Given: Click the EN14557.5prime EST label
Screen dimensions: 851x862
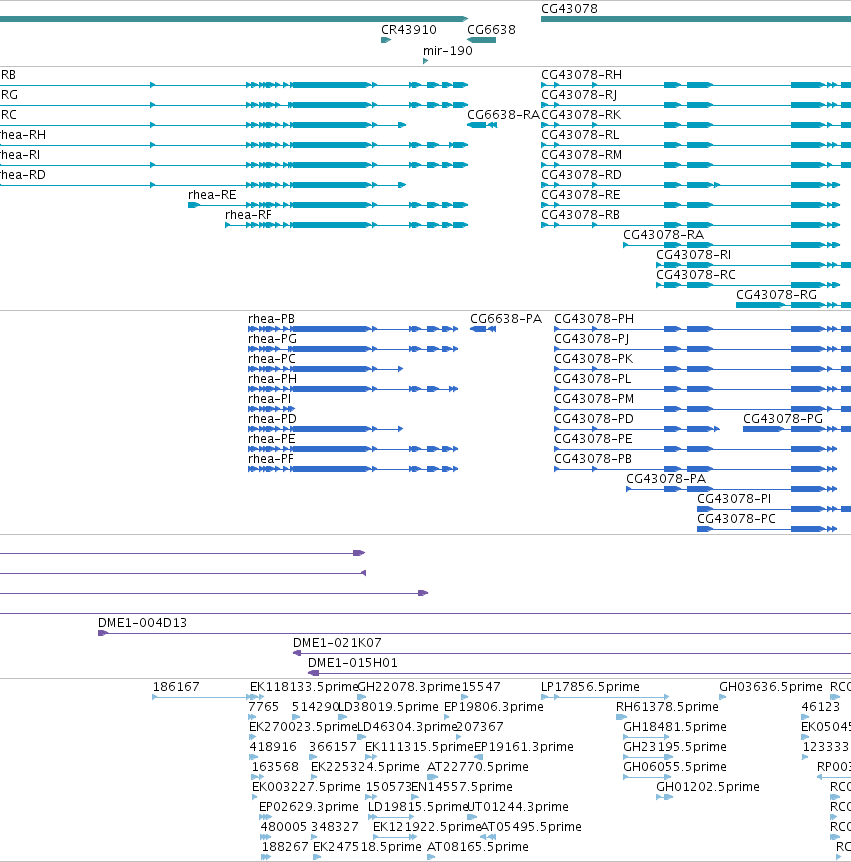Looking at the screenshot, I should (x=462, y=787).
